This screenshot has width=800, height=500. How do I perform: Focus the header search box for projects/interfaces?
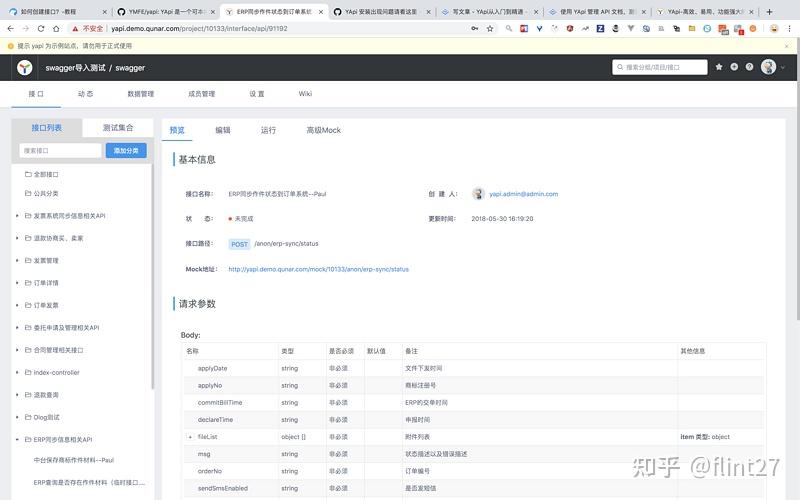[x=660, y=67]
